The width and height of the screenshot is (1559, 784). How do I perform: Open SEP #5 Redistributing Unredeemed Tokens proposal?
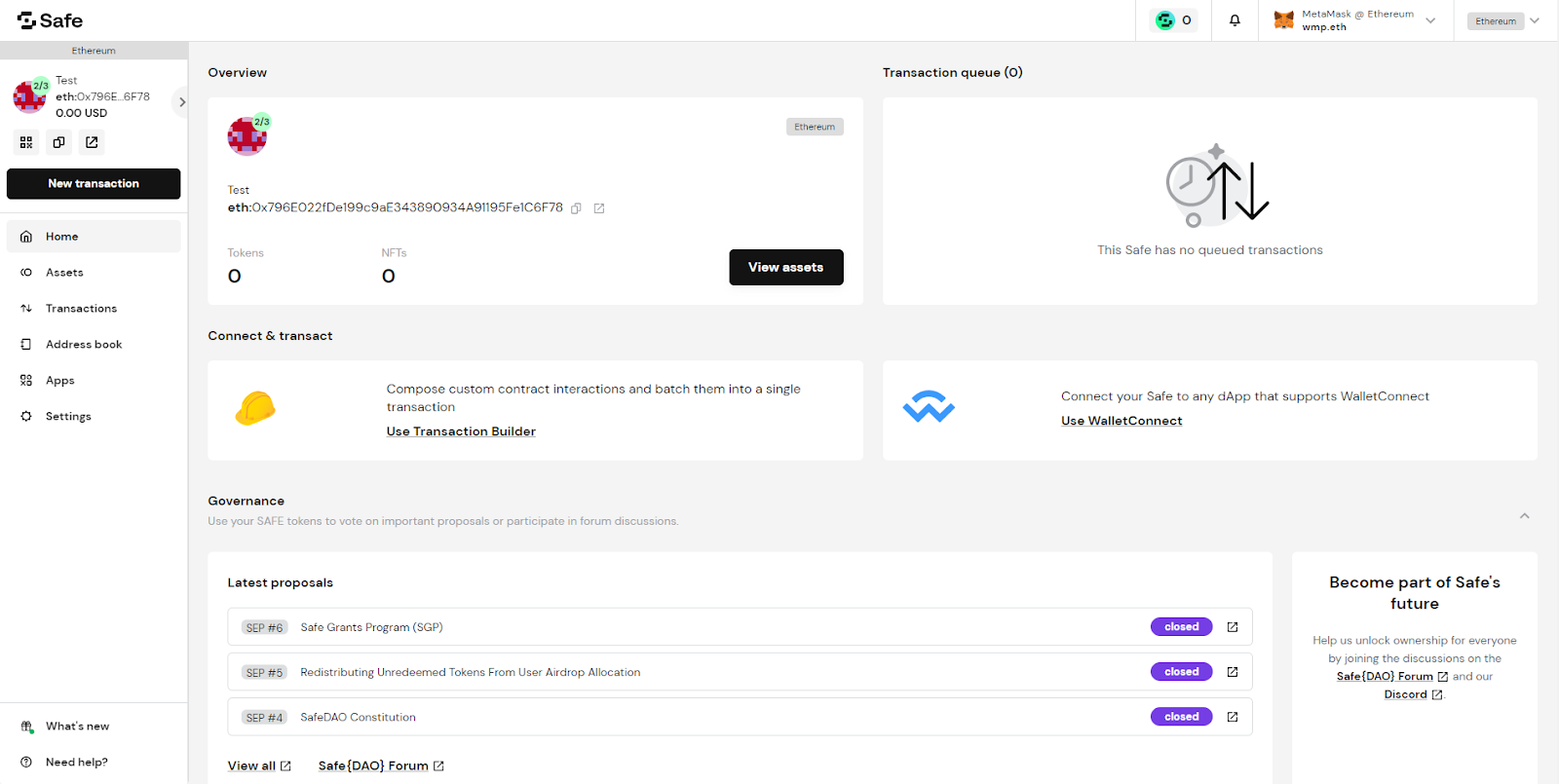coord(740,672)
